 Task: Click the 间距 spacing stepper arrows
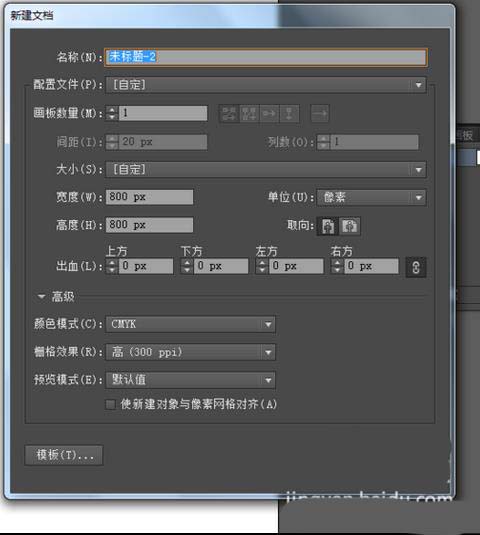point(112,142)
